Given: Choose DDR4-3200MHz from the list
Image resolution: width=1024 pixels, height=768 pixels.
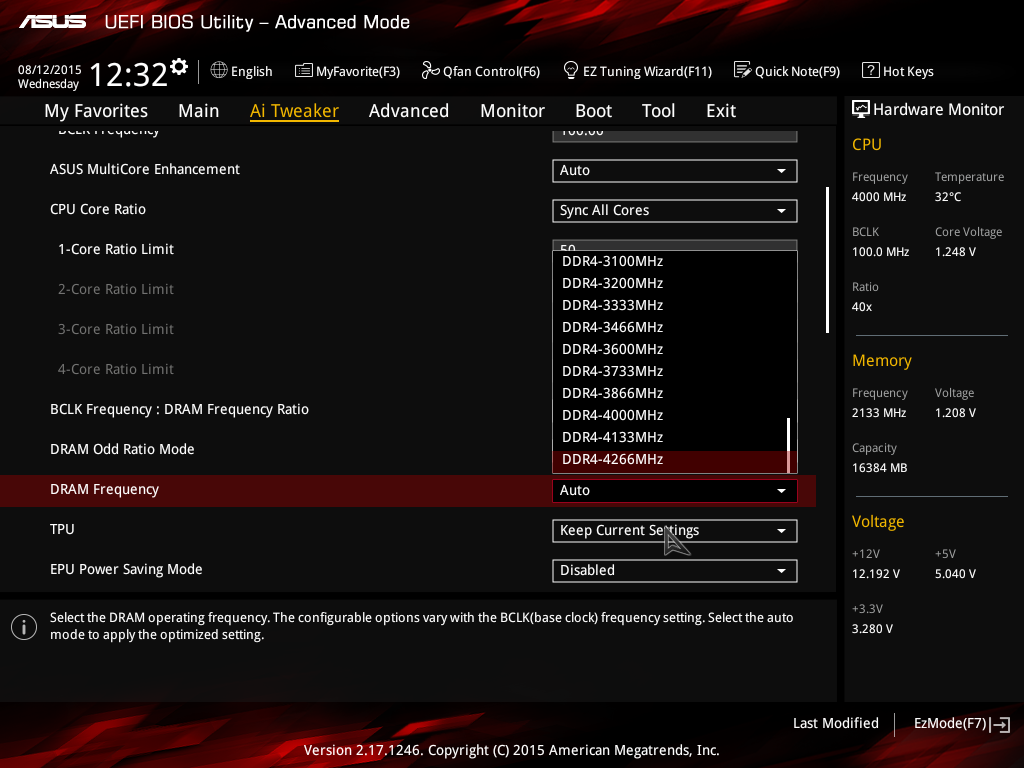Looking at the screenshot, I should (x=669, y=283).
